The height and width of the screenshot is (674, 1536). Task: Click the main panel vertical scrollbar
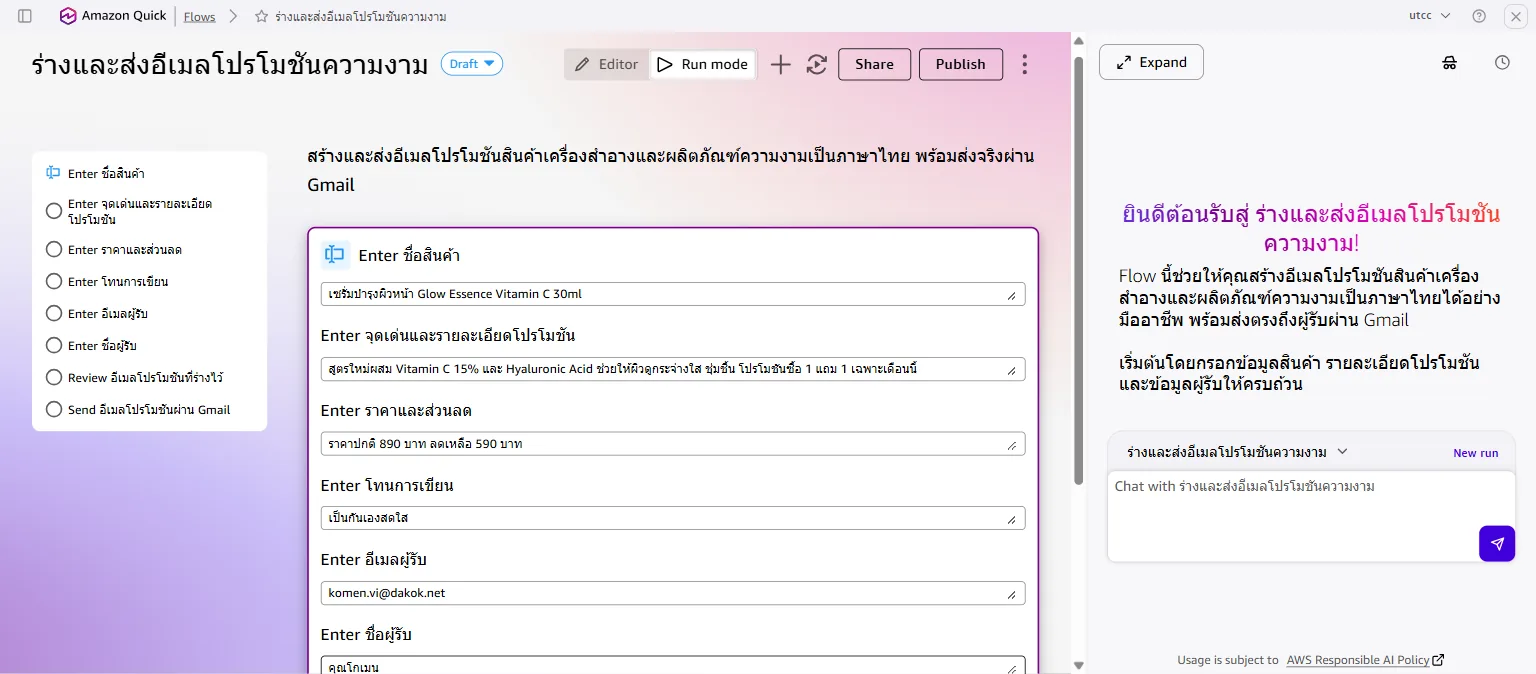(1078, 270)
